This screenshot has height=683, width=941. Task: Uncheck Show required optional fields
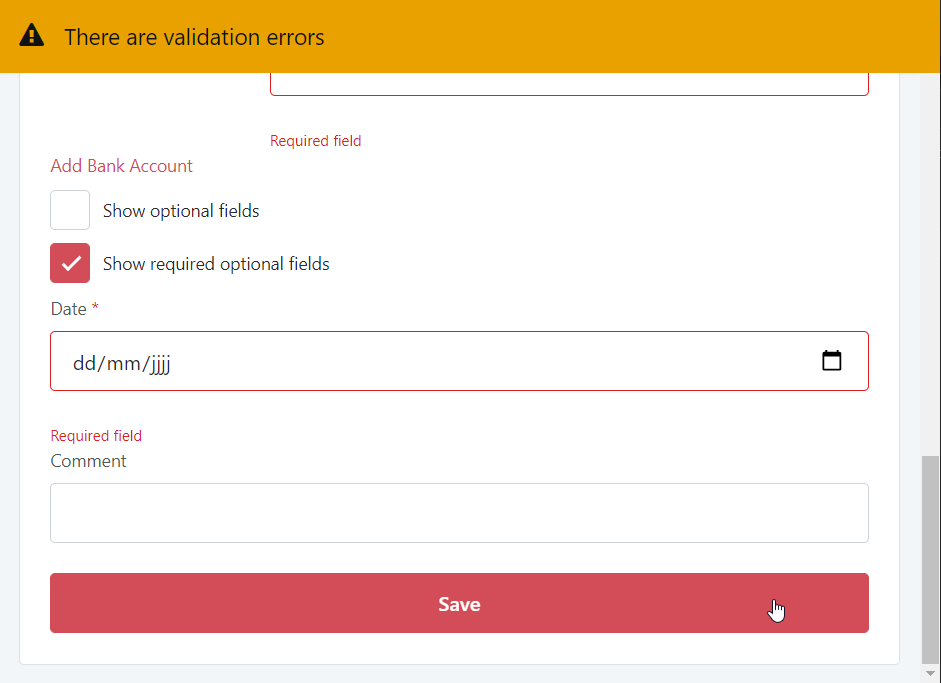tap(70, 263)
